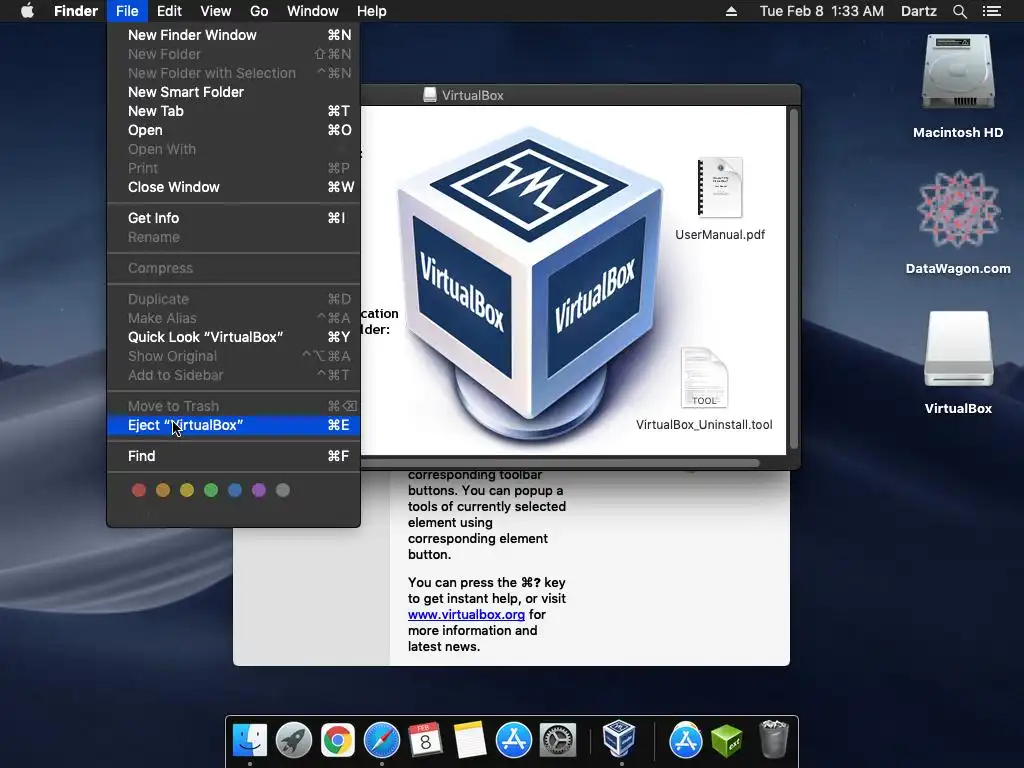Open App Store from the Dock
1024x768 pixels.
(x=513, y=741)
